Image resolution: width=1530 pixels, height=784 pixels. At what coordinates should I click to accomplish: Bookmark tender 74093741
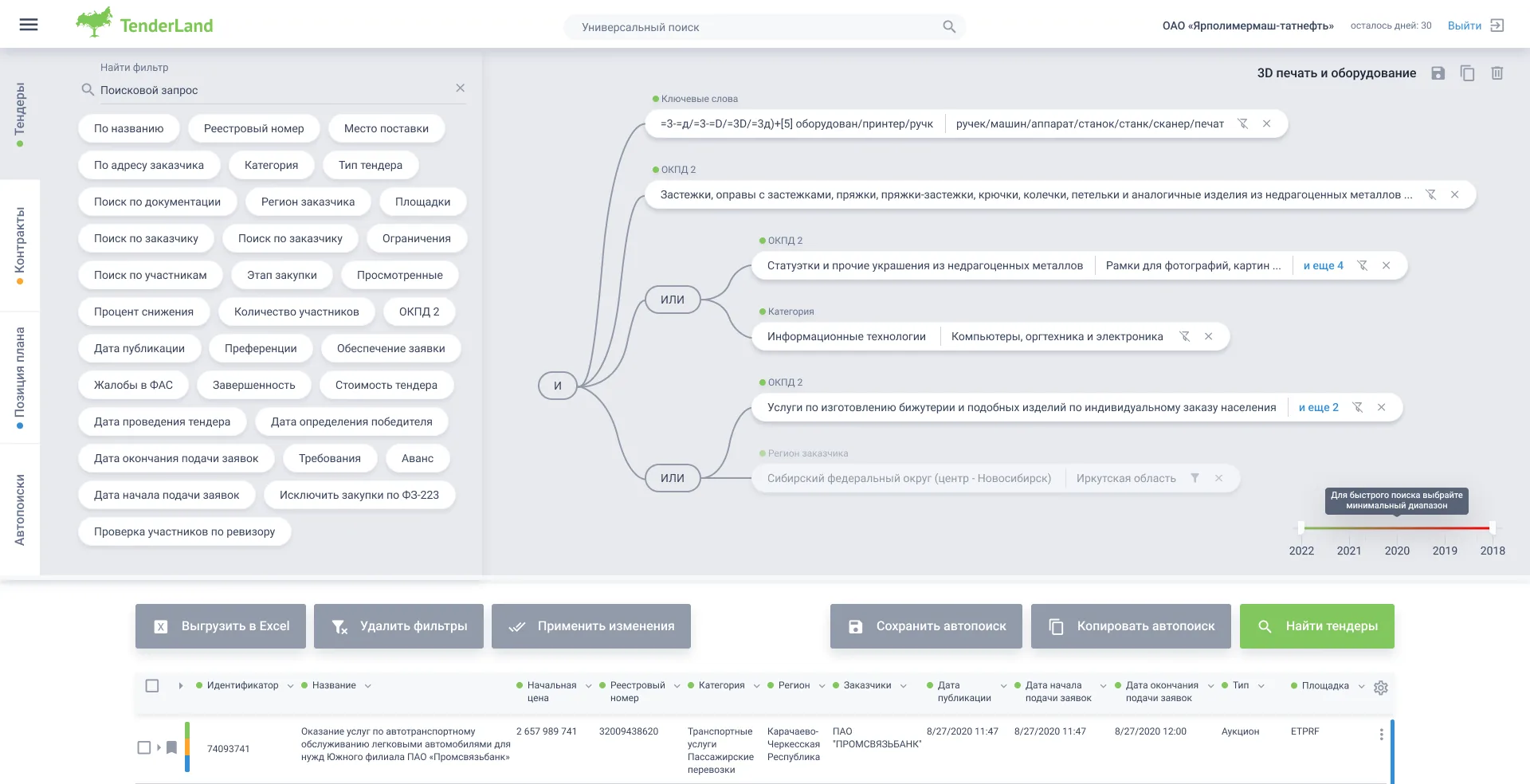tap(171, 747)
